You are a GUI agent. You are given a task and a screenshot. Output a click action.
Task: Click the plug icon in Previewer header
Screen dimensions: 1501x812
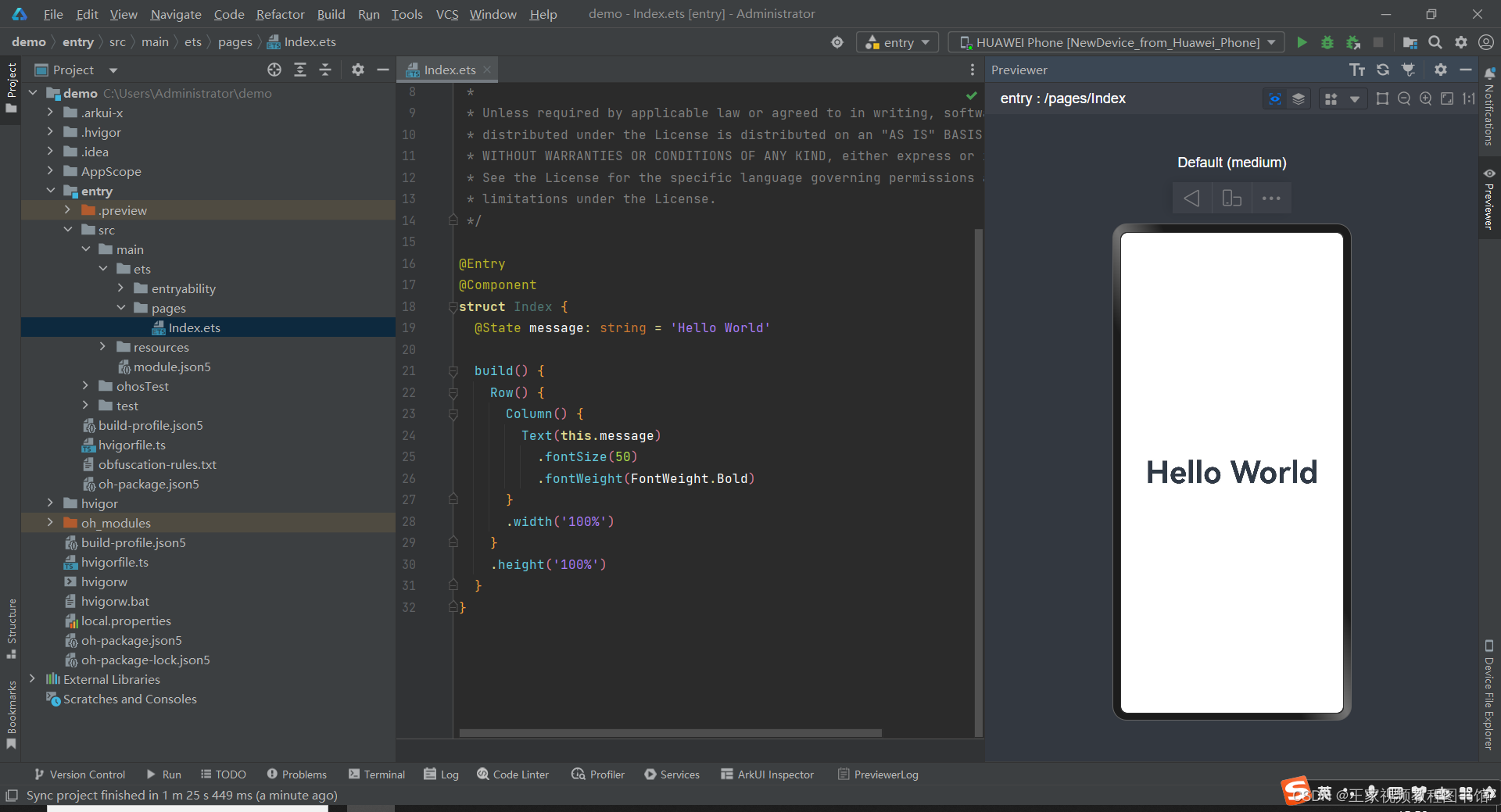[1409, 70]
